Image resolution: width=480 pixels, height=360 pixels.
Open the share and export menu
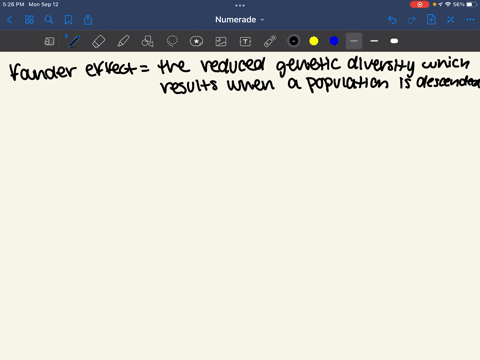(x=88, y=20)
